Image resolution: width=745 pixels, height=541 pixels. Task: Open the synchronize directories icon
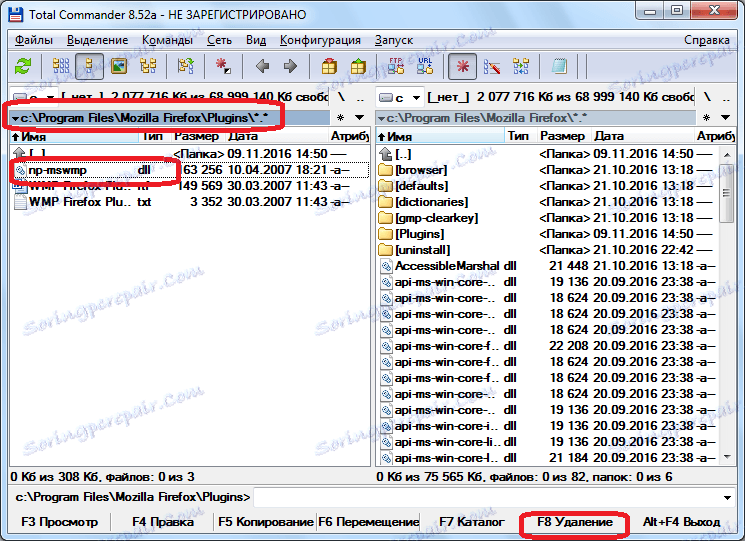click(x=521, y=66)
